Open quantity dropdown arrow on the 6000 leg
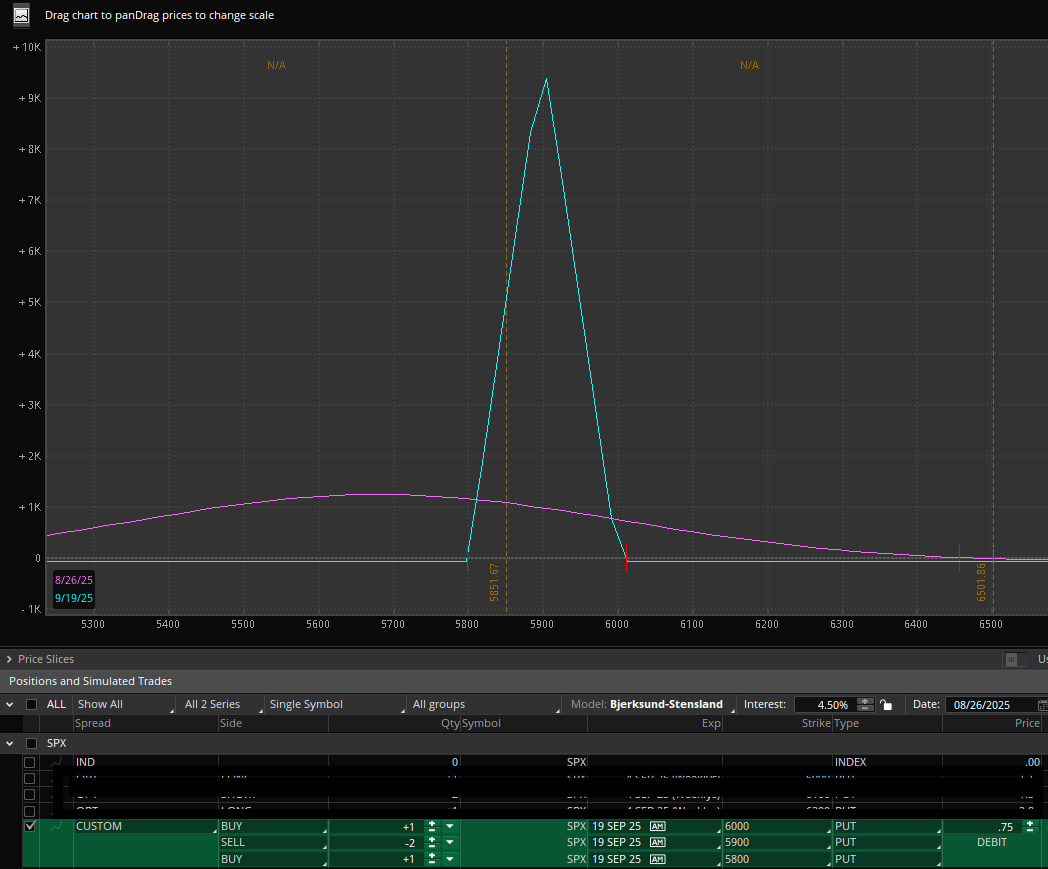 [x=450, y=826]
